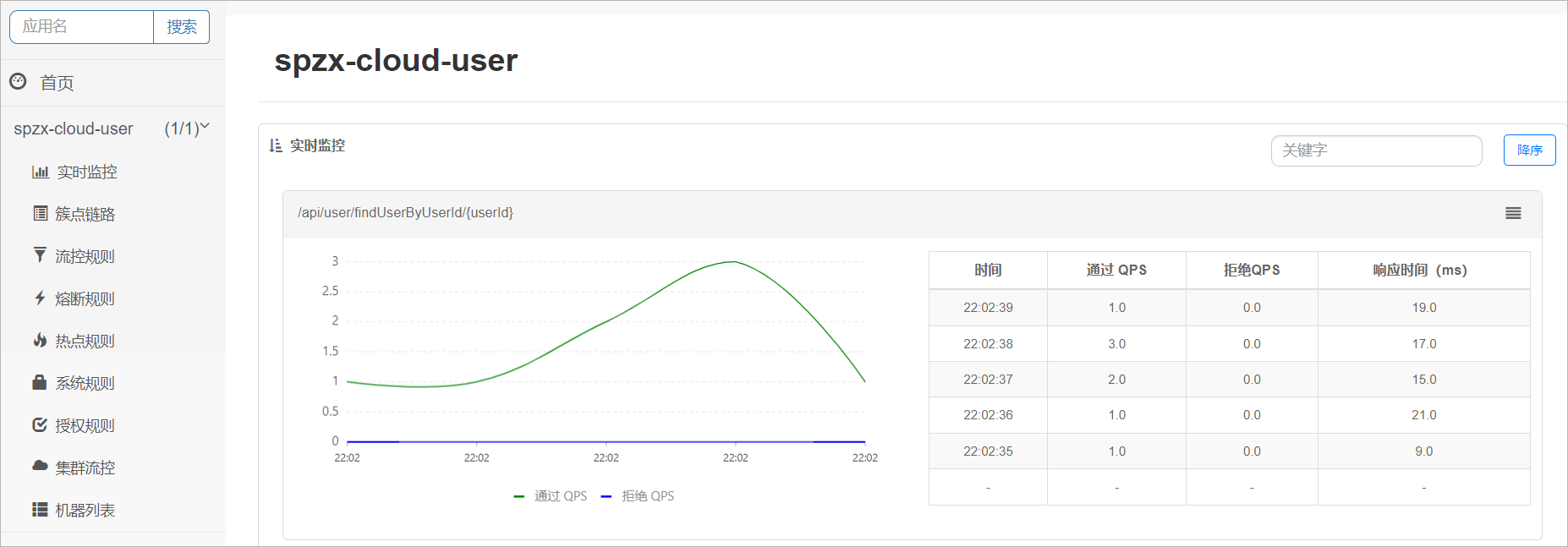The width and height of the screenshot is (1568, 547).
Task: Click the lock icon for 系统规则
Action: pos(40,382)
